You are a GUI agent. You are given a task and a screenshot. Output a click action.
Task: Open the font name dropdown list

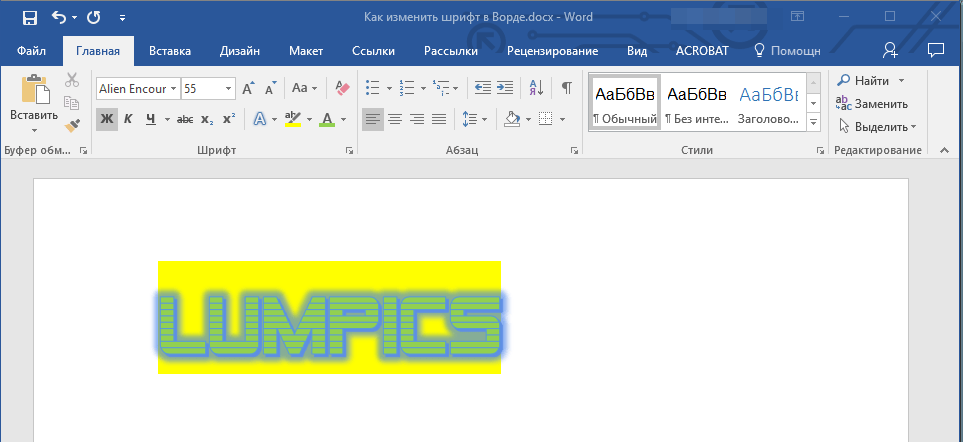tap(174, 88)
